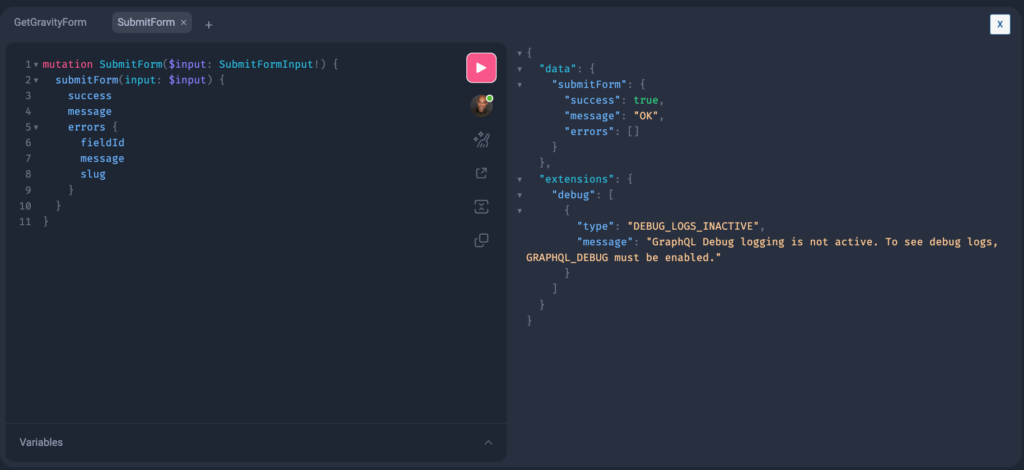Collapse the errors block on line 5
The width and height of the screenshot is (1024, 470).
point(36,127)
